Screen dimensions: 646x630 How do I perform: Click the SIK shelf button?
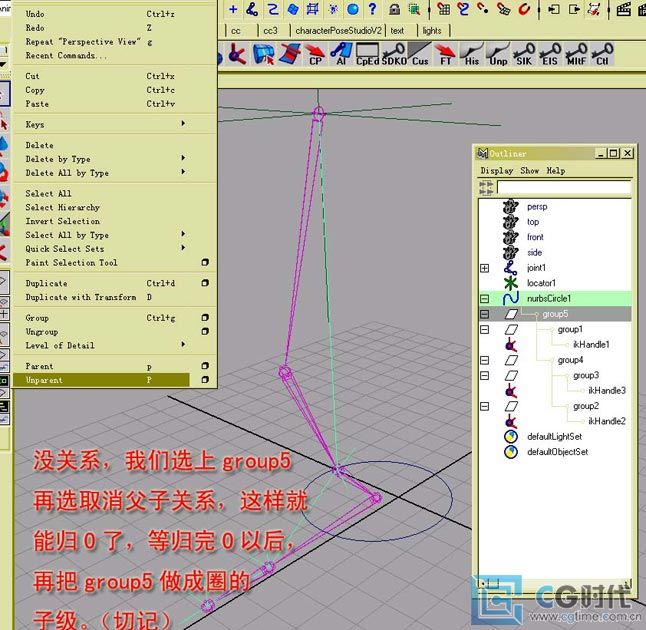click(x=524, y=54)
